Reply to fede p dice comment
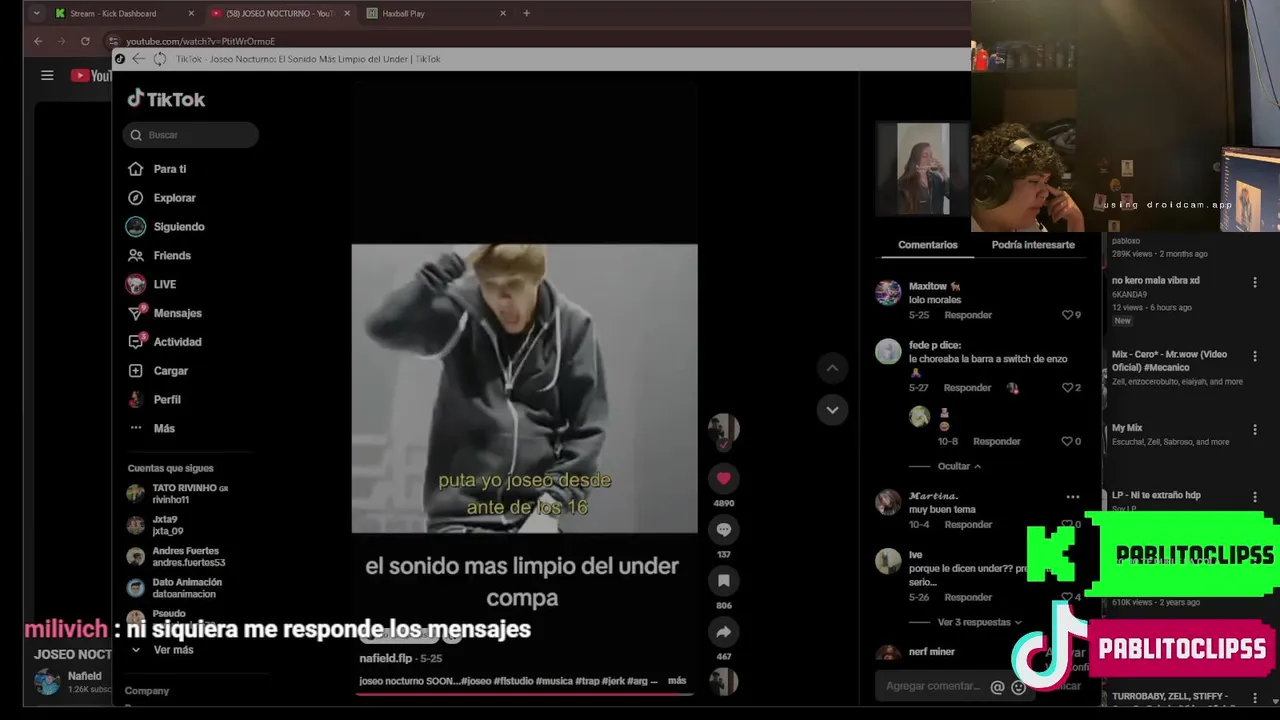Screen dimensions: 1280x720 coord(968,388)
